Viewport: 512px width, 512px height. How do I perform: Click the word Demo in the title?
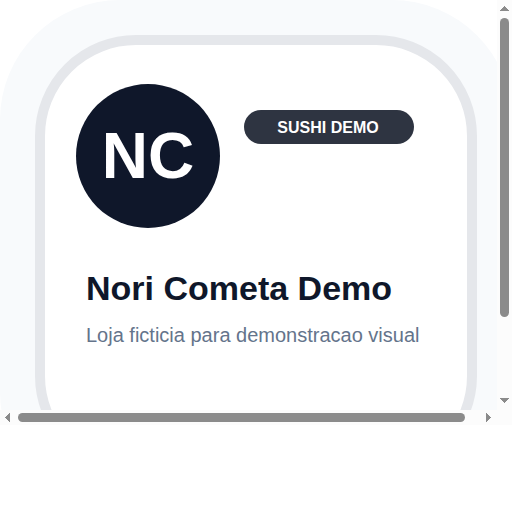tap(345, 289)
